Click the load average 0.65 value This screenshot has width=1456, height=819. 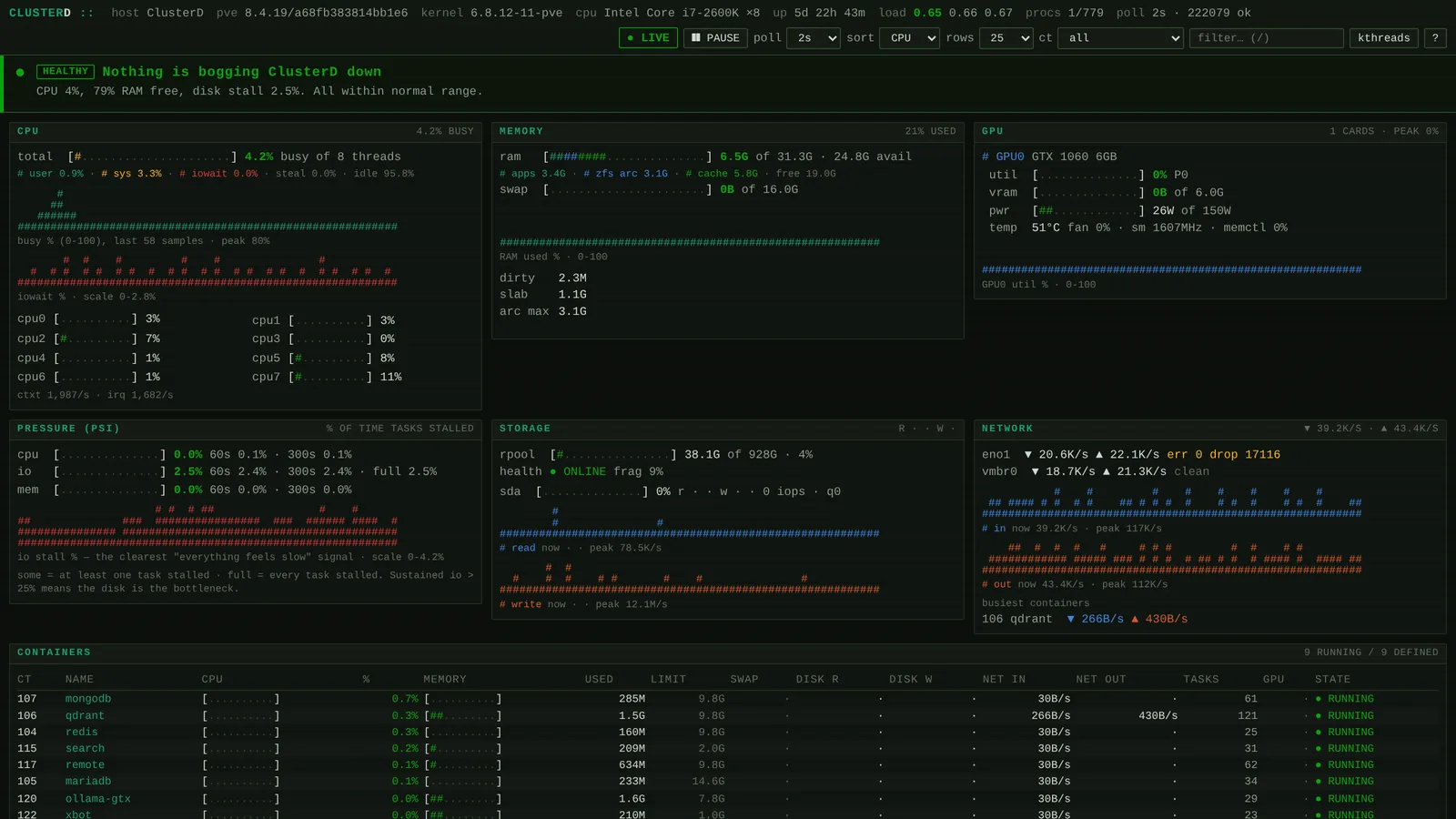coord(928,13)
